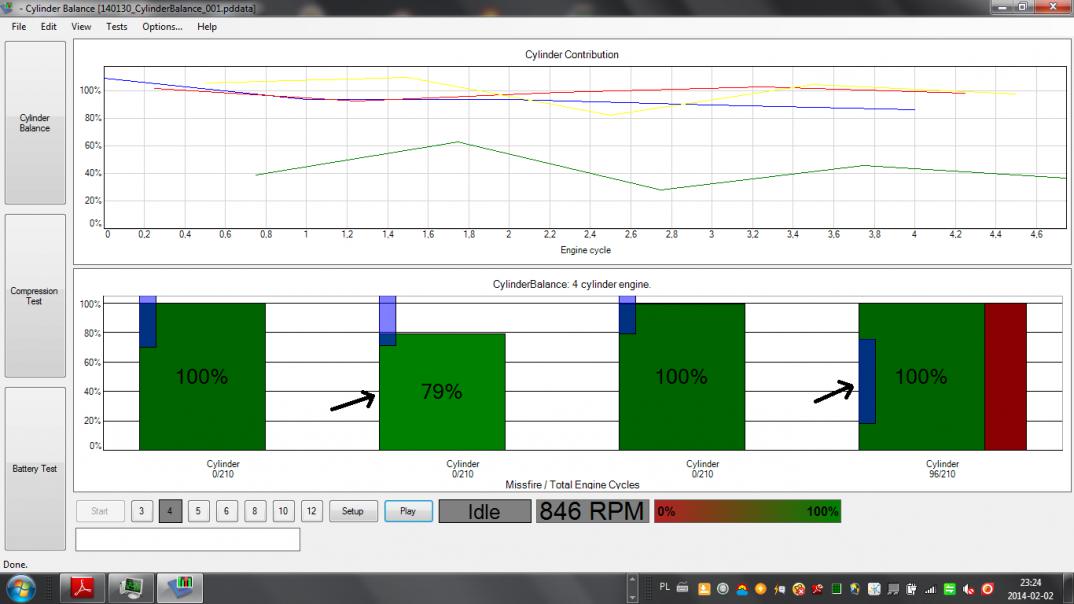This screenshot has height=604, width=1074.
Task: Click the white-blue square tray icon
Action: 874,589
